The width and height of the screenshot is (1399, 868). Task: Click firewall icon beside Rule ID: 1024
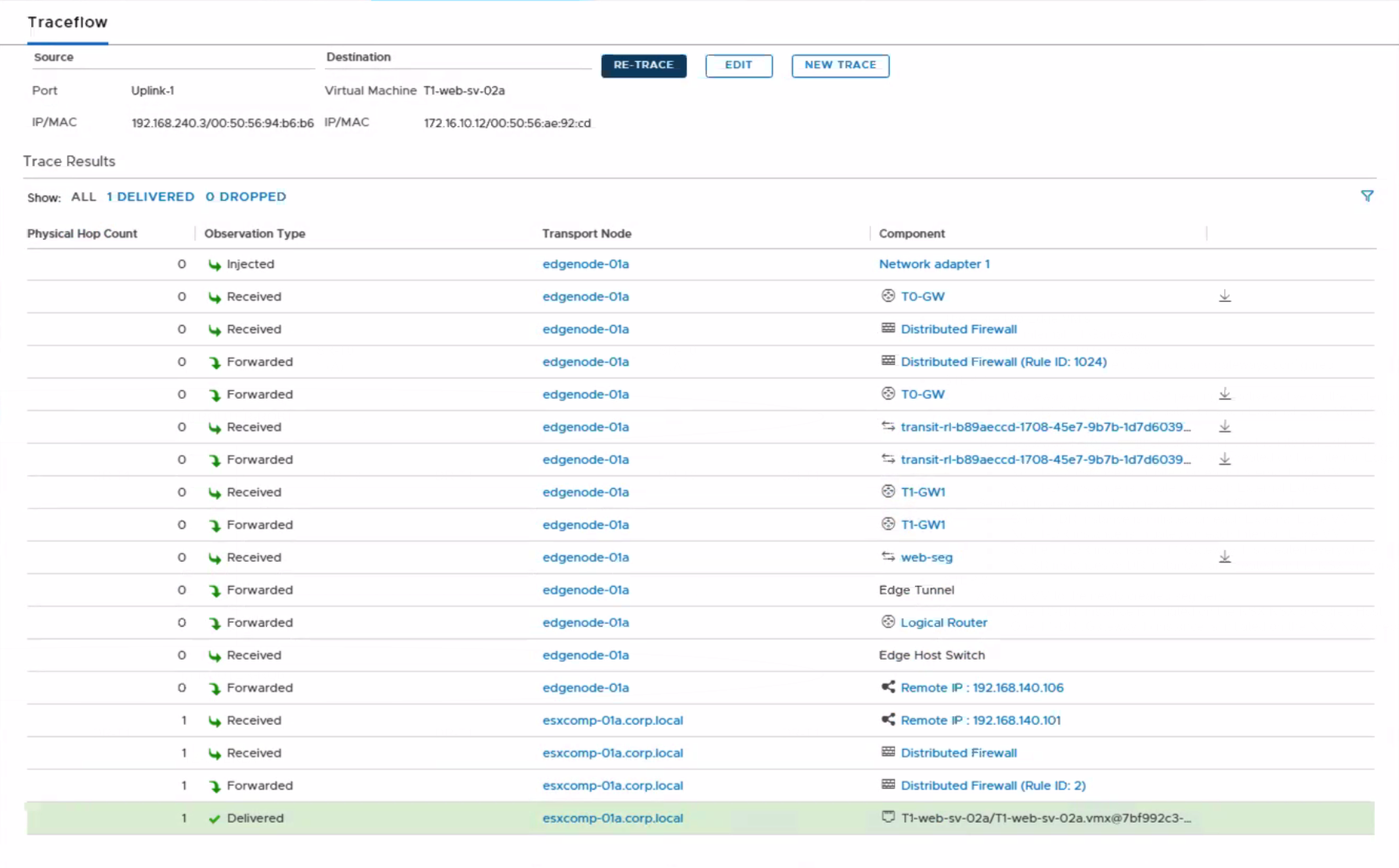pos(887,361)
